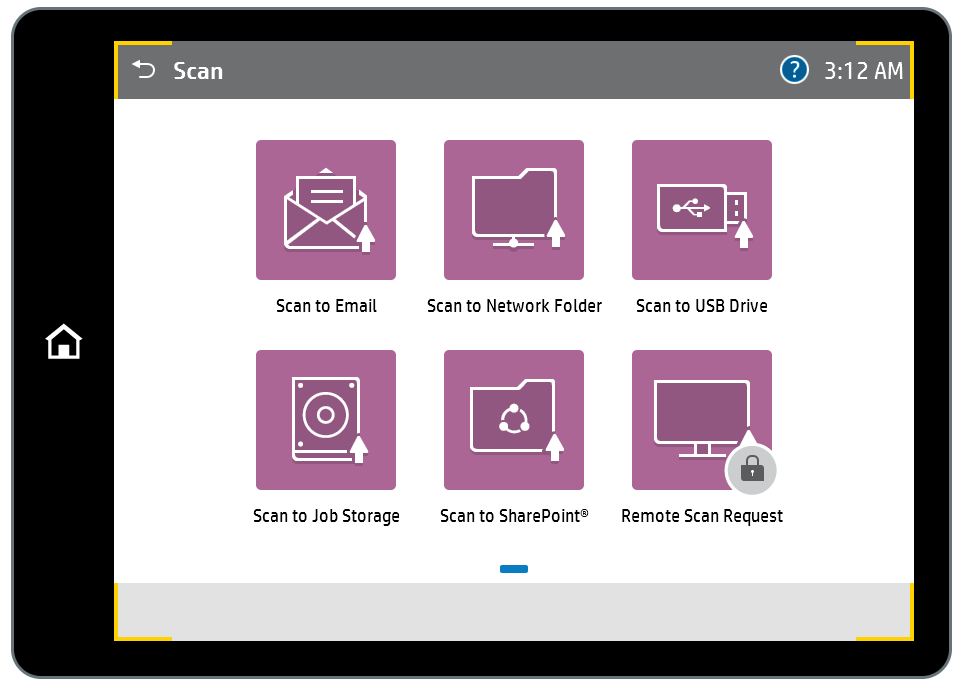Click the "Remote Scan Request" label

pyautogui.click(x=701, y=516)
